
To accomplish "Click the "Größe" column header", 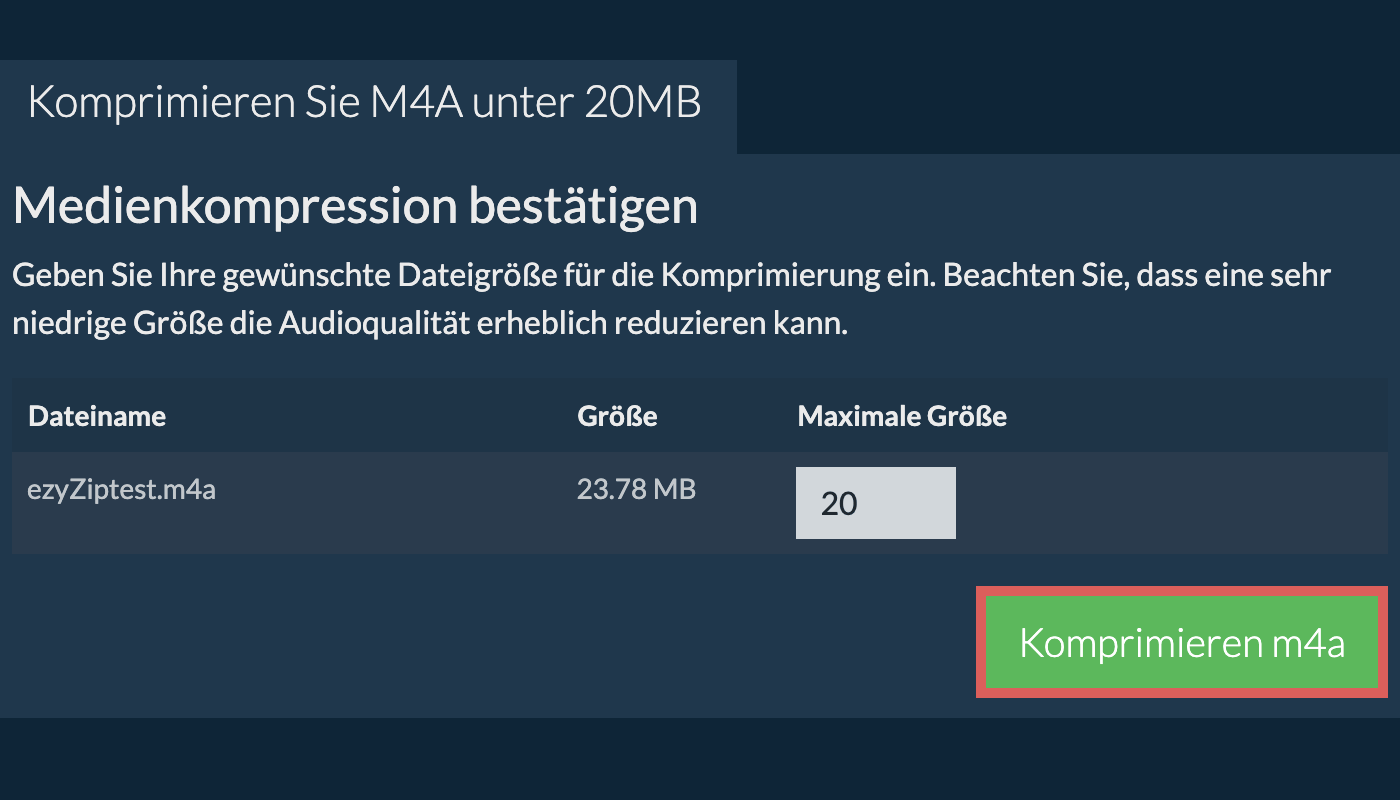I will (617, 416).
